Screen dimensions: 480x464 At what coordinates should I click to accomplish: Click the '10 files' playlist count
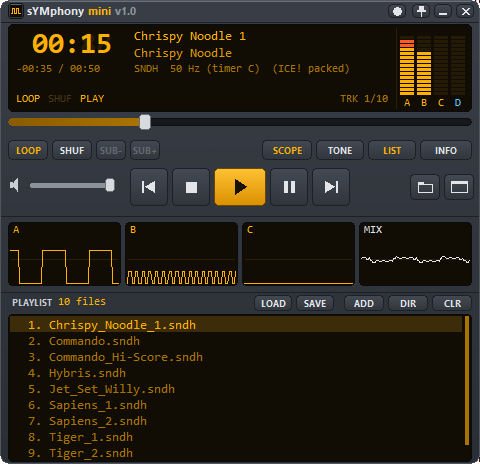point(82,302)
